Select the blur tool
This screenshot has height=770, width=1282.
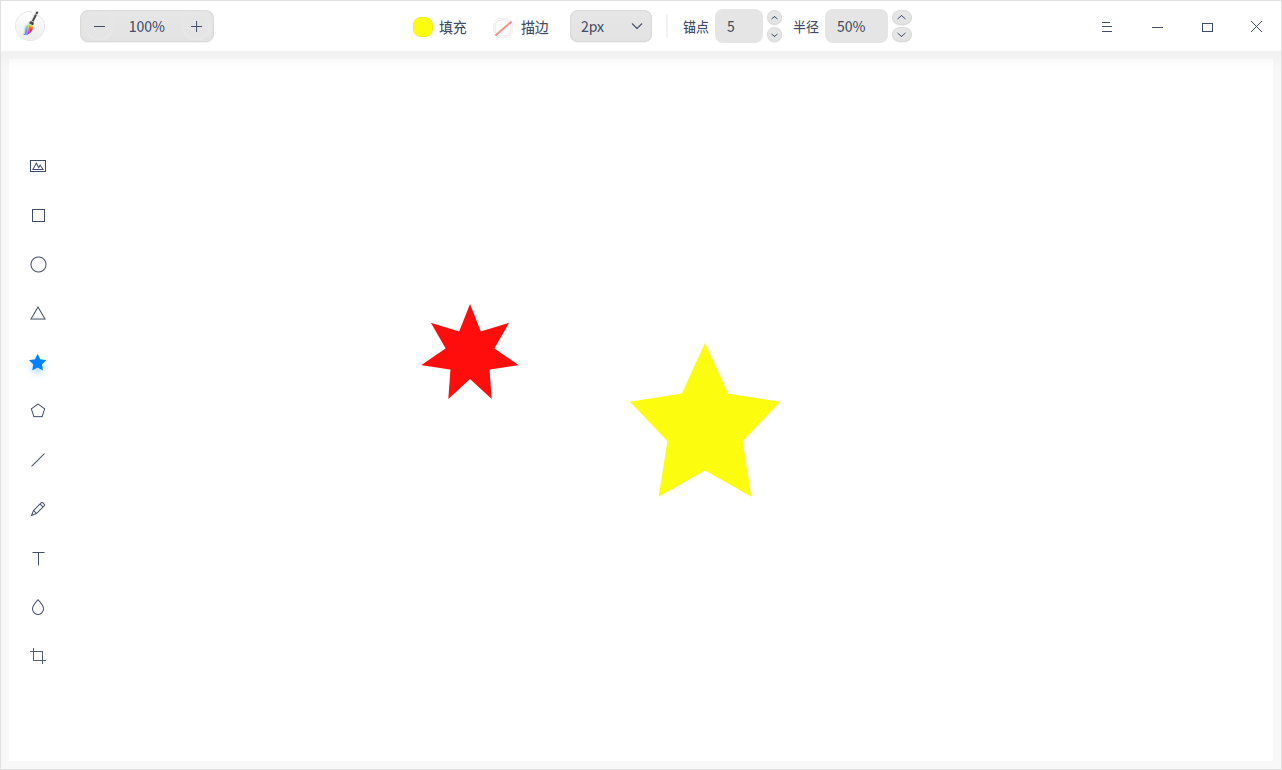(x=38, y=607)
